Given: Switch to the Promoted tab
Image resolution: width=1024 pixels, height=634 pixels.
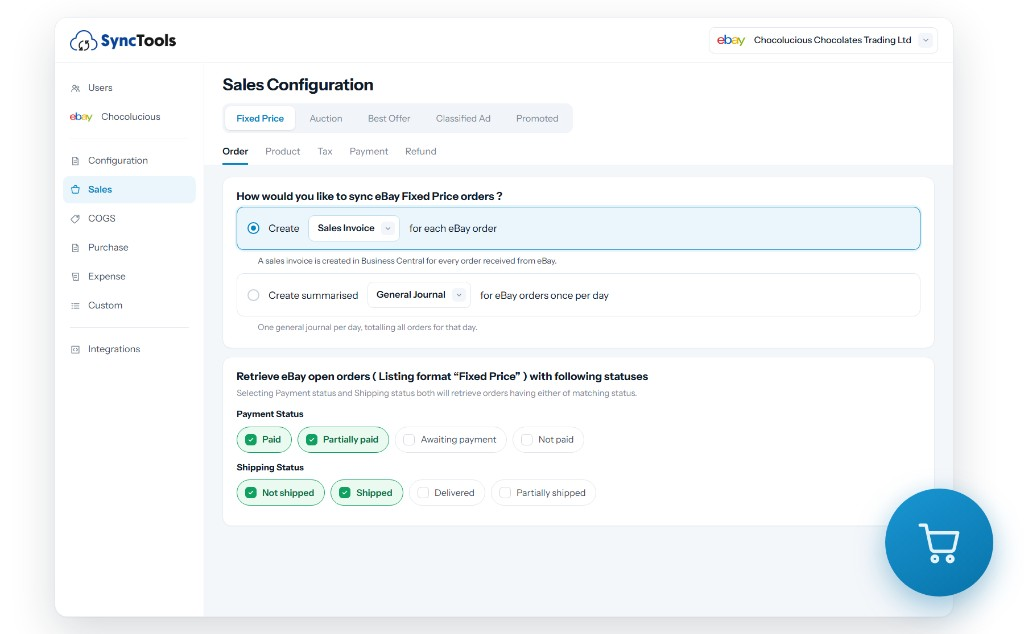Looking at the screenshot, I should [537, 118].
